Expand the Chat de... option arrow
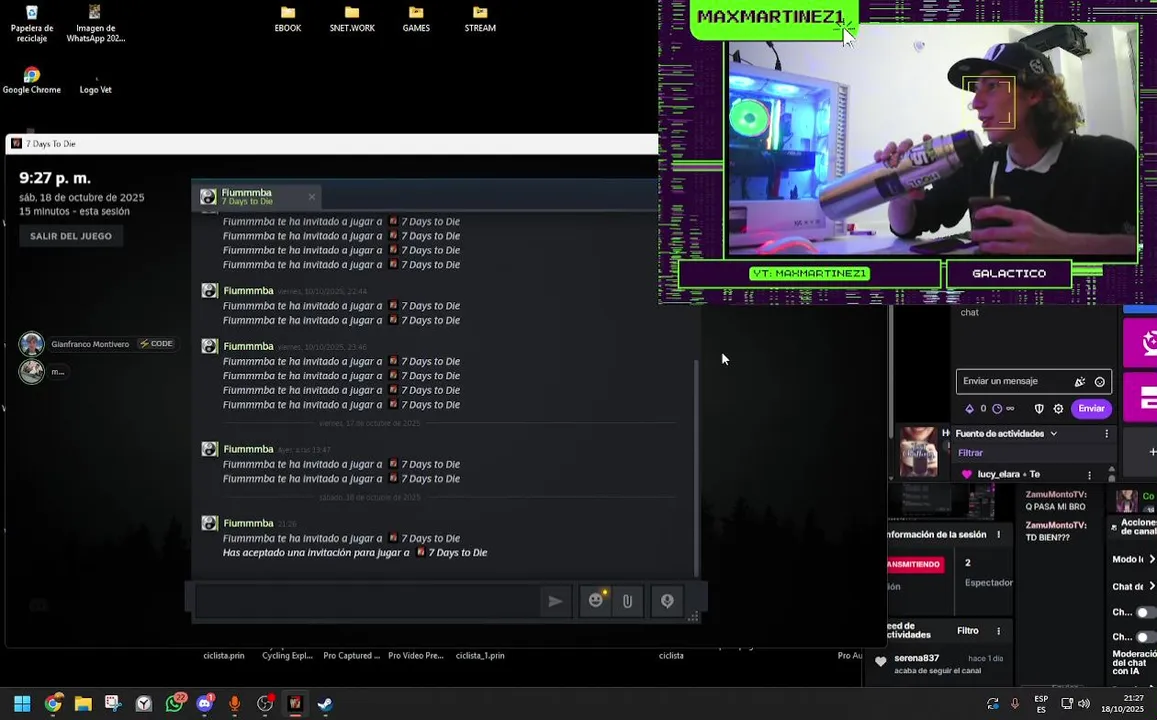The height and width of the screenshot is (720, 1157). point(1151,586)
